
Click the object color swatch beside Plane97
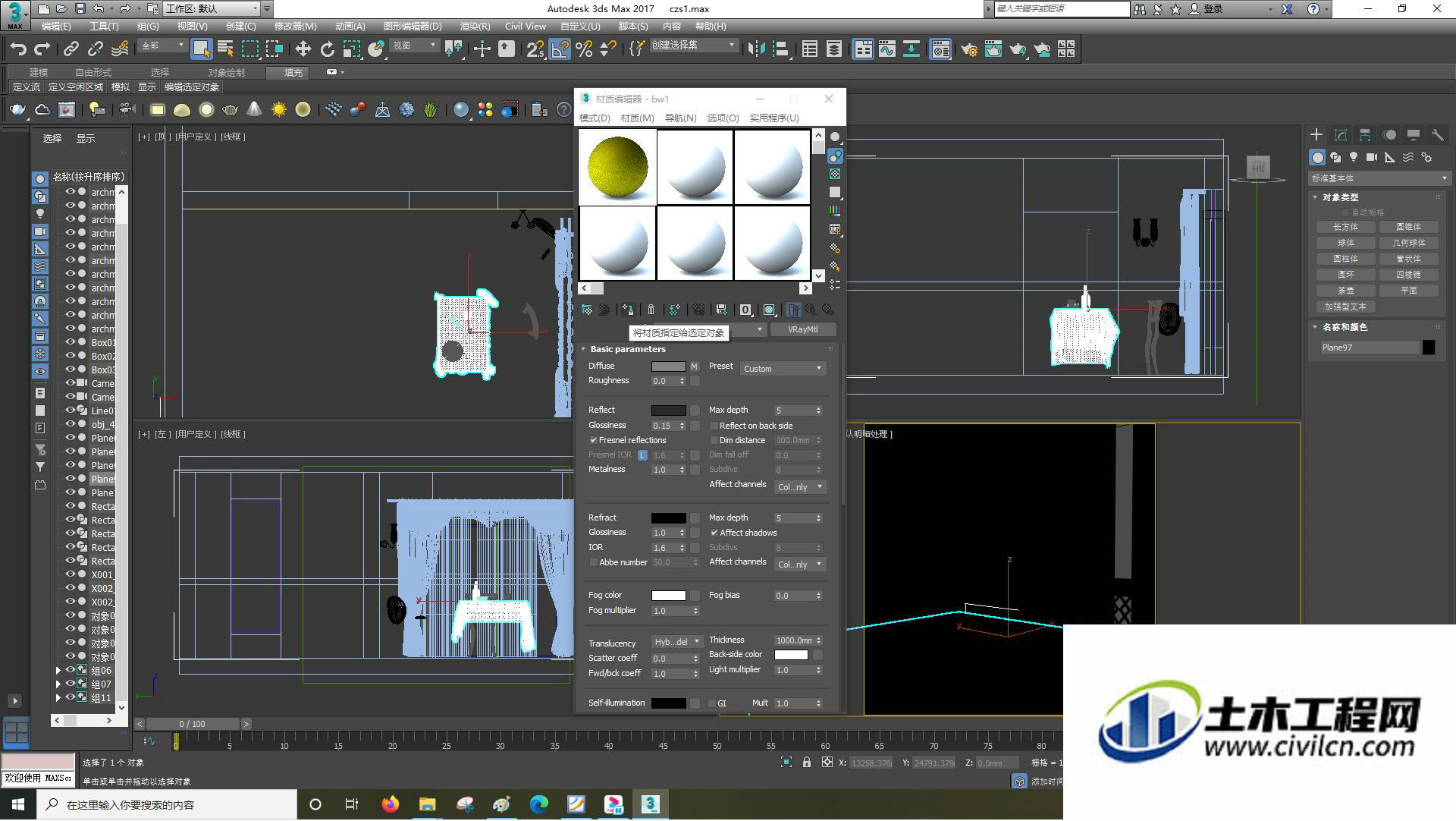click(x=1429, y=348)
